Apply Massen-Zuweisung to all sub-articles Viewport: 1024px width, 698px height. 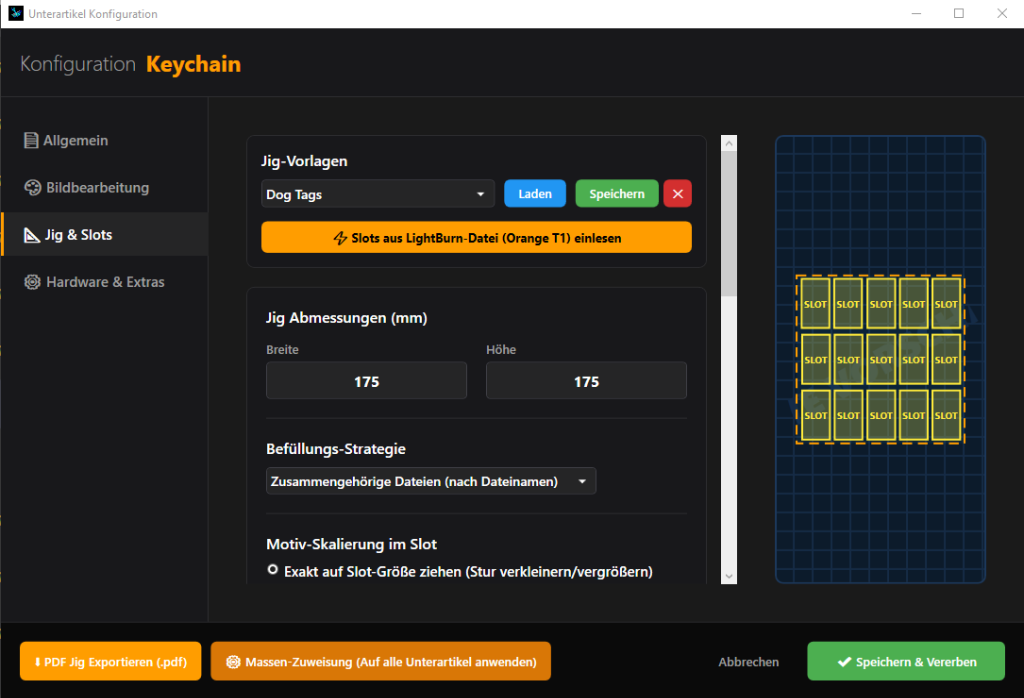coord(381,661)
